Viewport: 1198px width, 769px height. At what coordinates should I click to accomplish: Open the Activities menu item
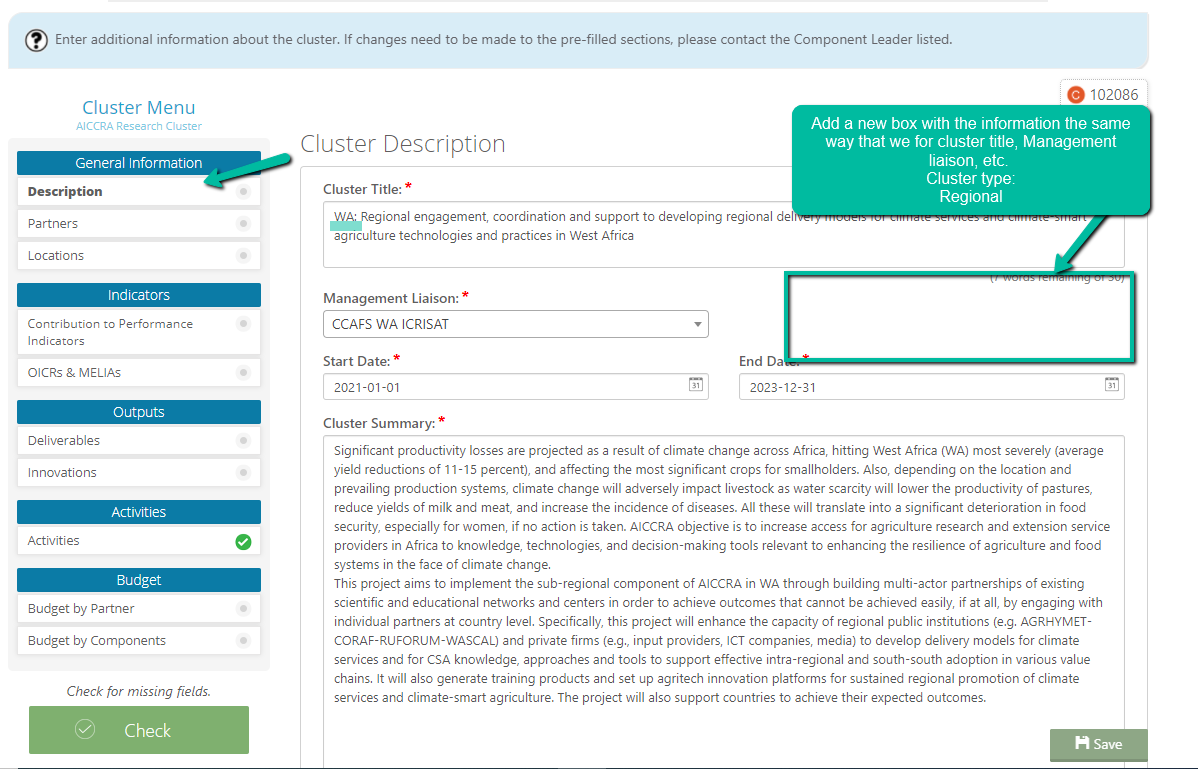point(138,541)
